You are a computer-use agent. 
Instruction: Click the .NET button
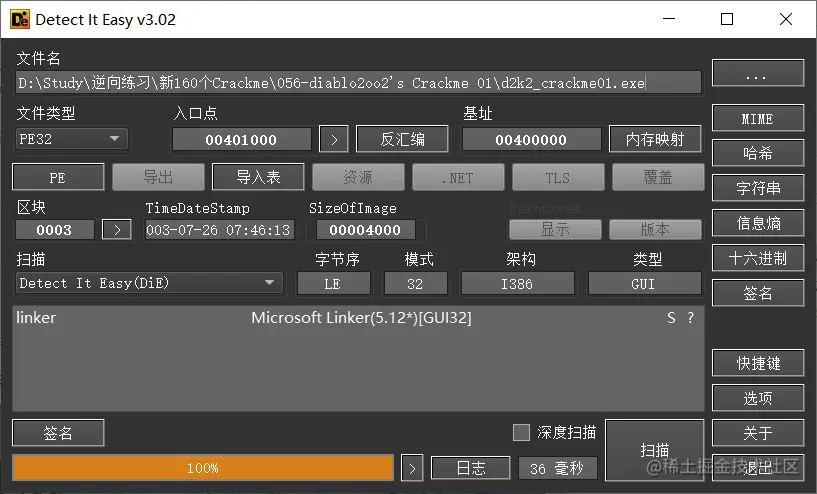click(459, 177)
